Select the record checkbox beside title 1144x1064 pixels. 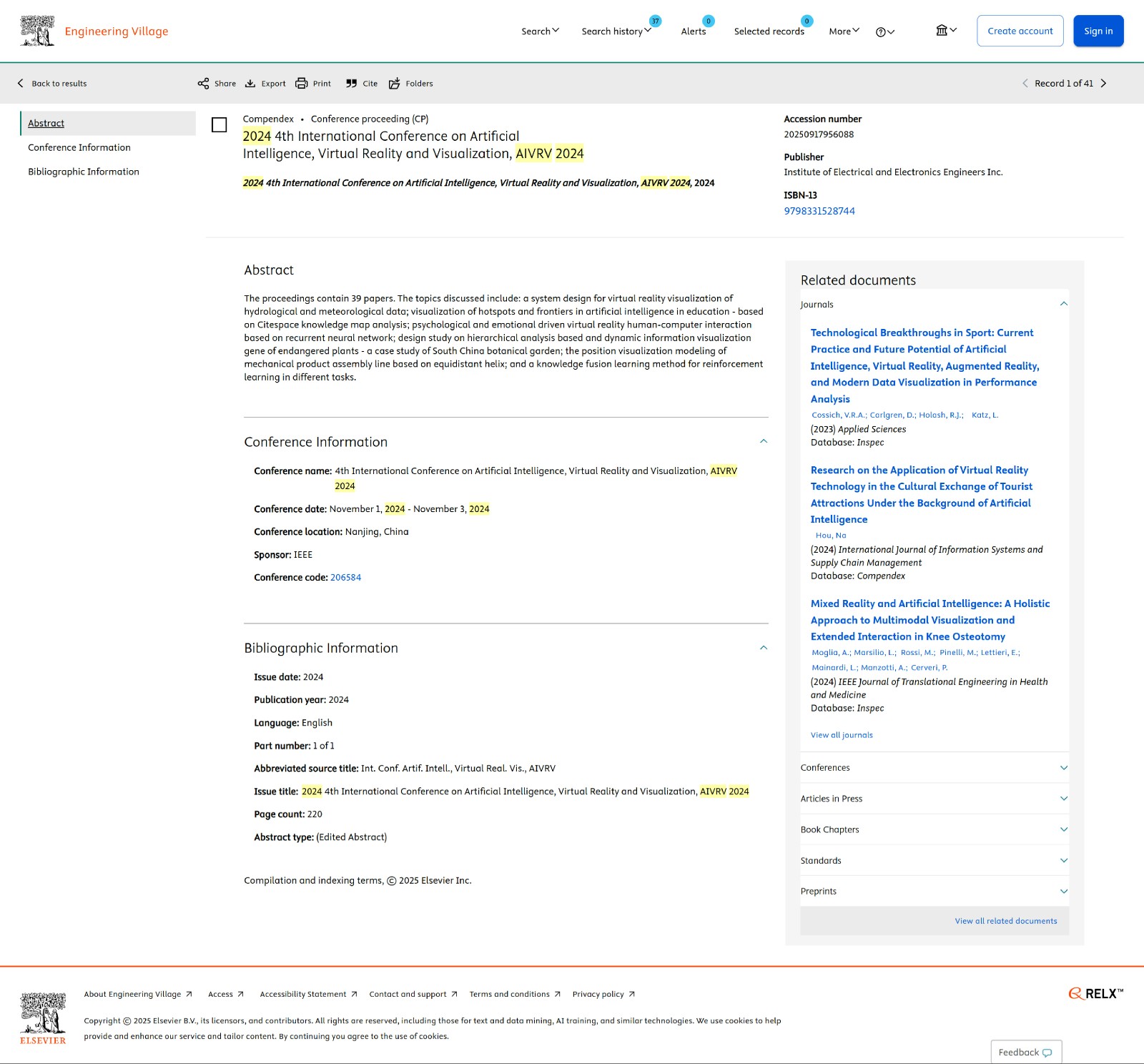(x=220, y=125)
